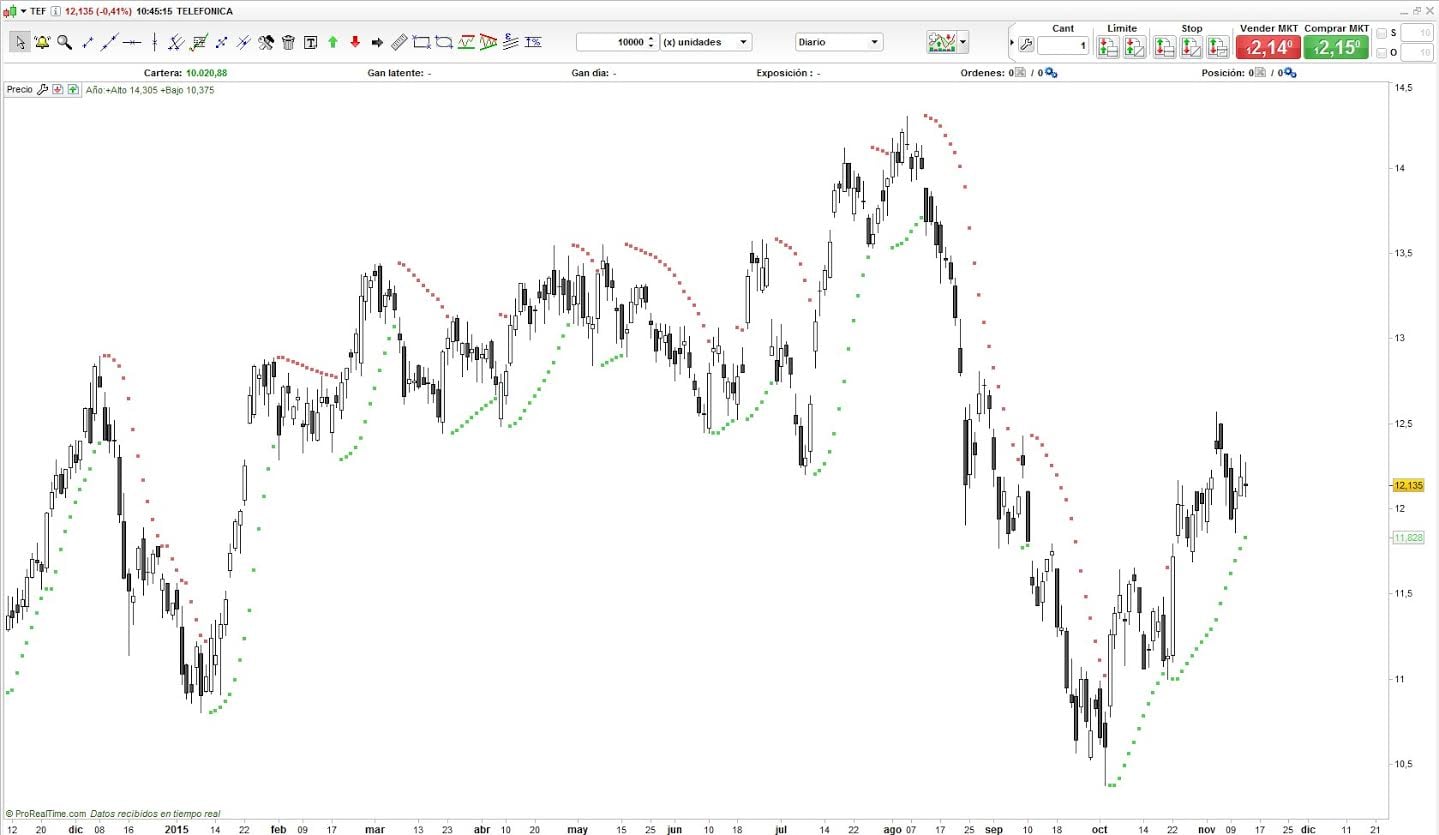Select the pointer cursor tool
This screenshot has width=1439, height=835.
[18, 41]
